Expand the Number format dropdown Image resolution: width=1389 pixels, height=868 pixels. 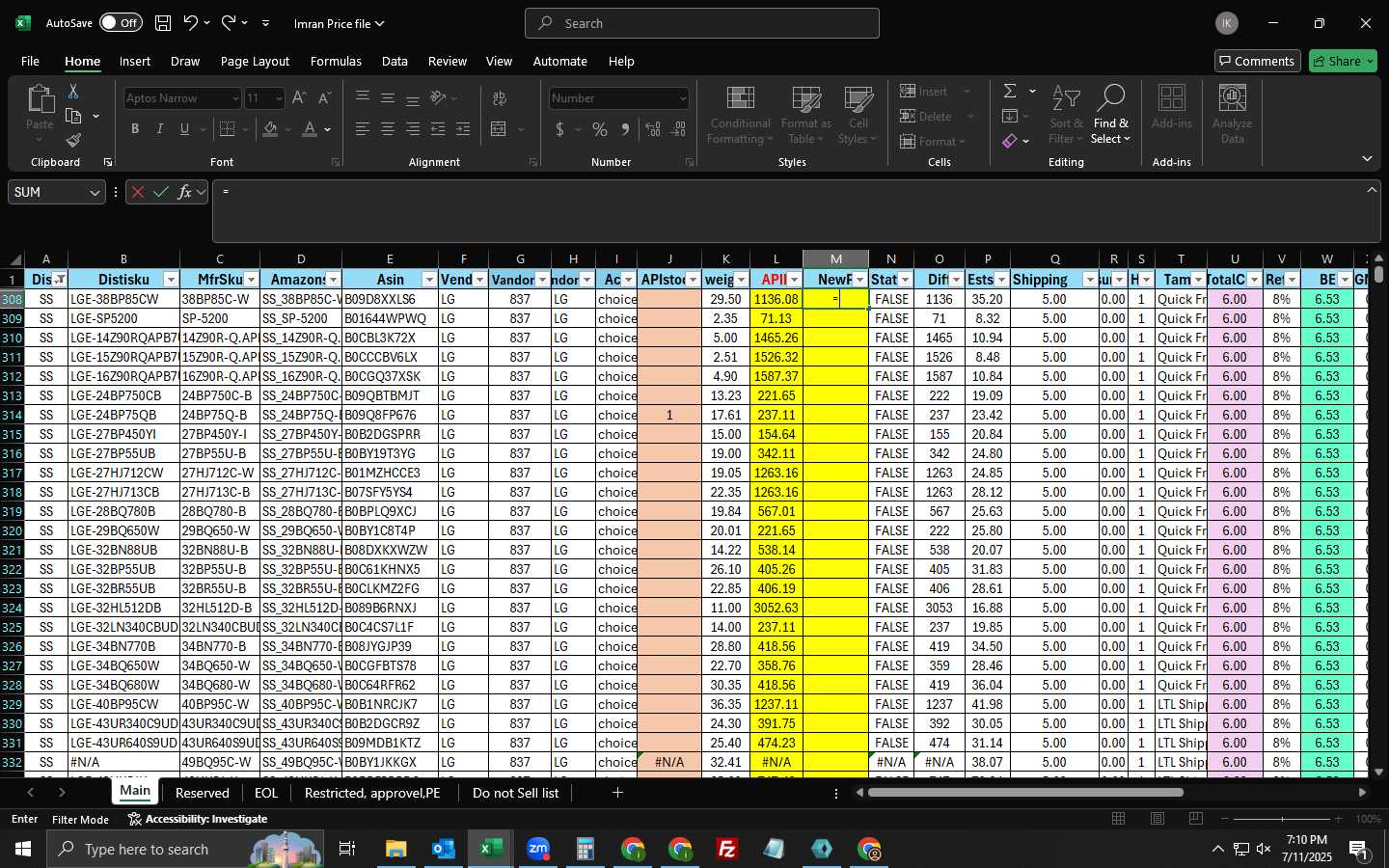[683, 98]
